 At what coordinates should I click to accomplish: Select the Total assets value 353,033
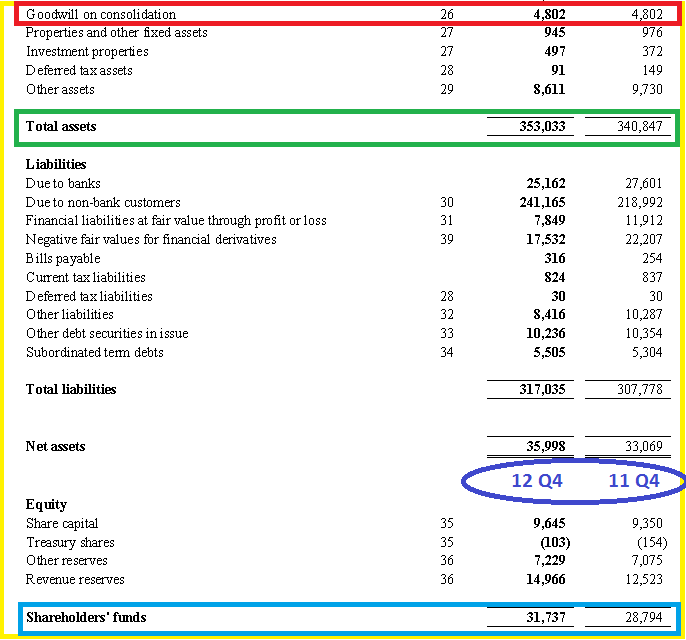click(x=542, y=126)
